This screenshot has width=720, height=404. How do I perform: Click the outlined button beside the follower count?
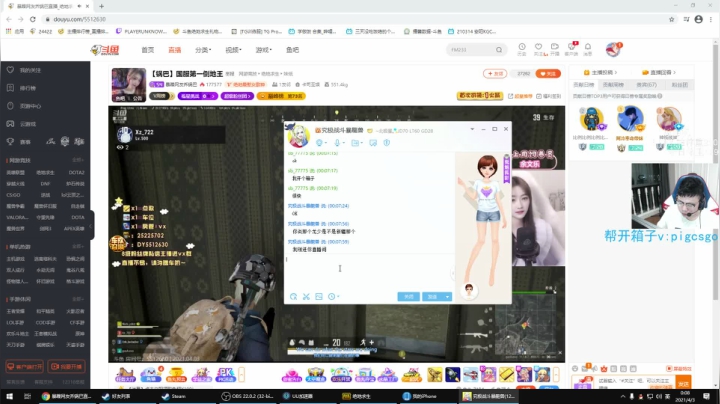coord(495,73)
